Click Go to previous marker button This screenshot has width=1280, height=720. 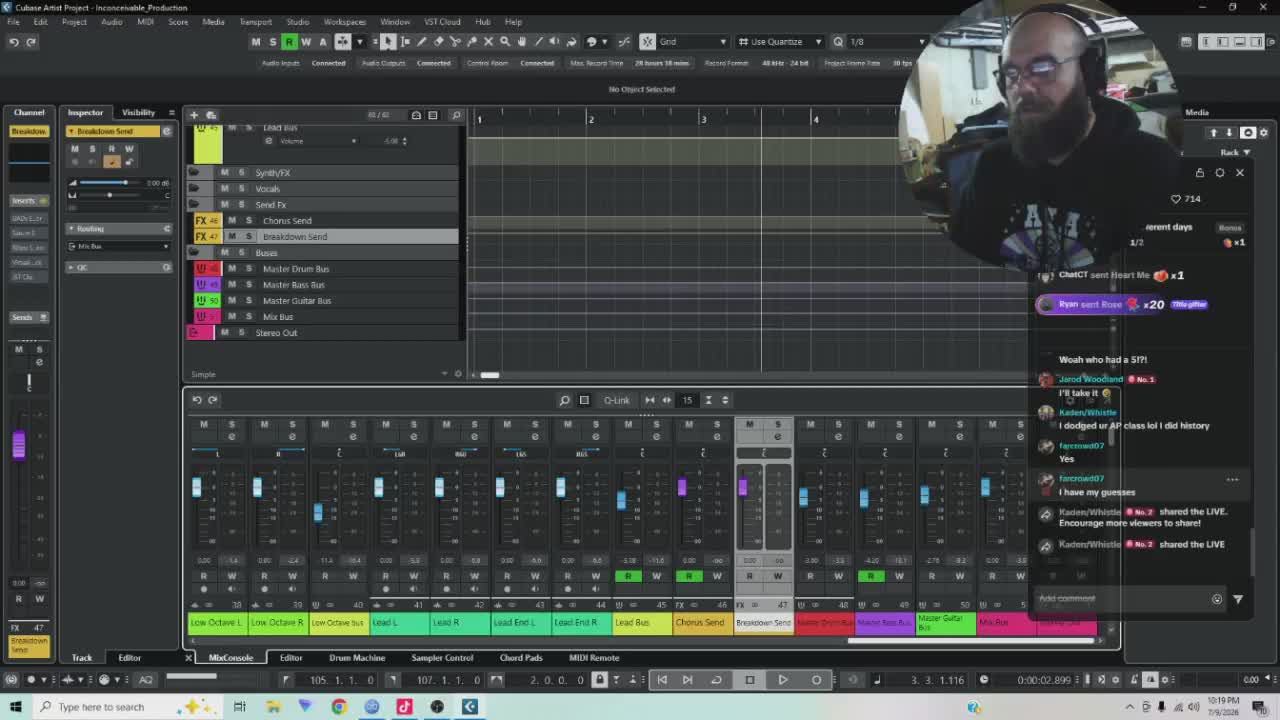[661, 680]
